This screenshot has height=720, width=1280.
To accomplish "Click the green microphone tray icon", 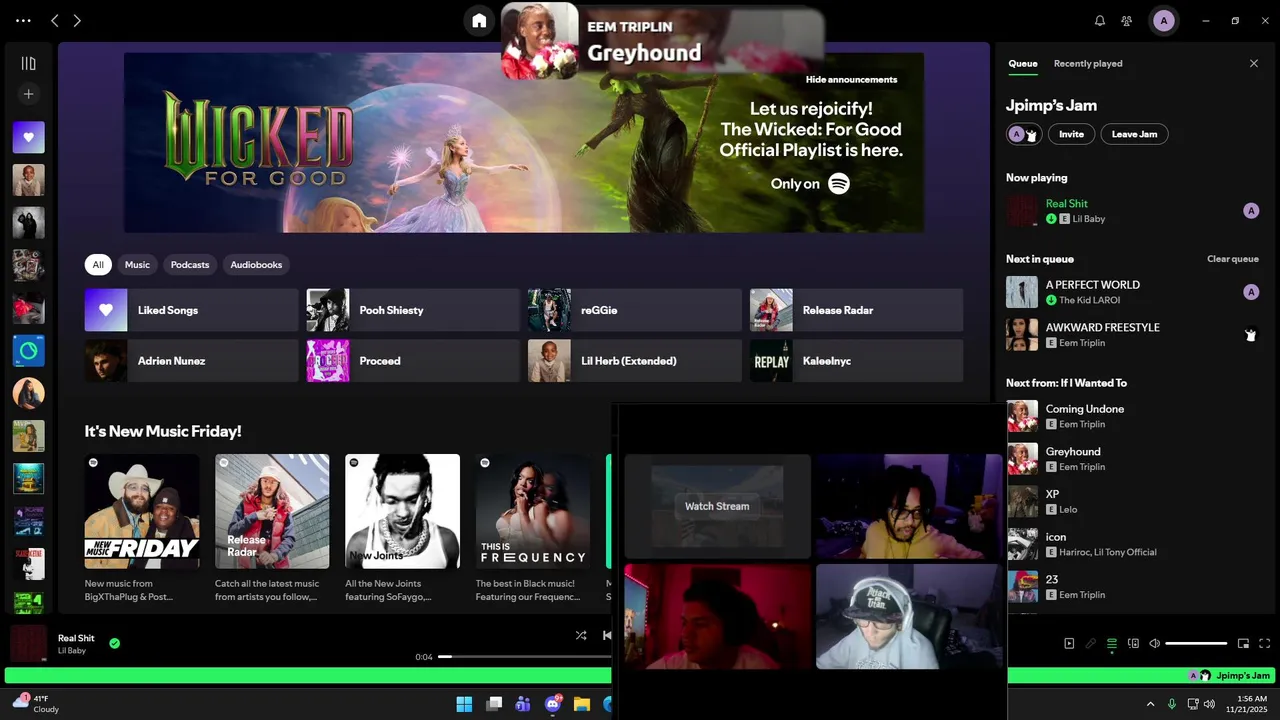I will [x=1172, y=704].
